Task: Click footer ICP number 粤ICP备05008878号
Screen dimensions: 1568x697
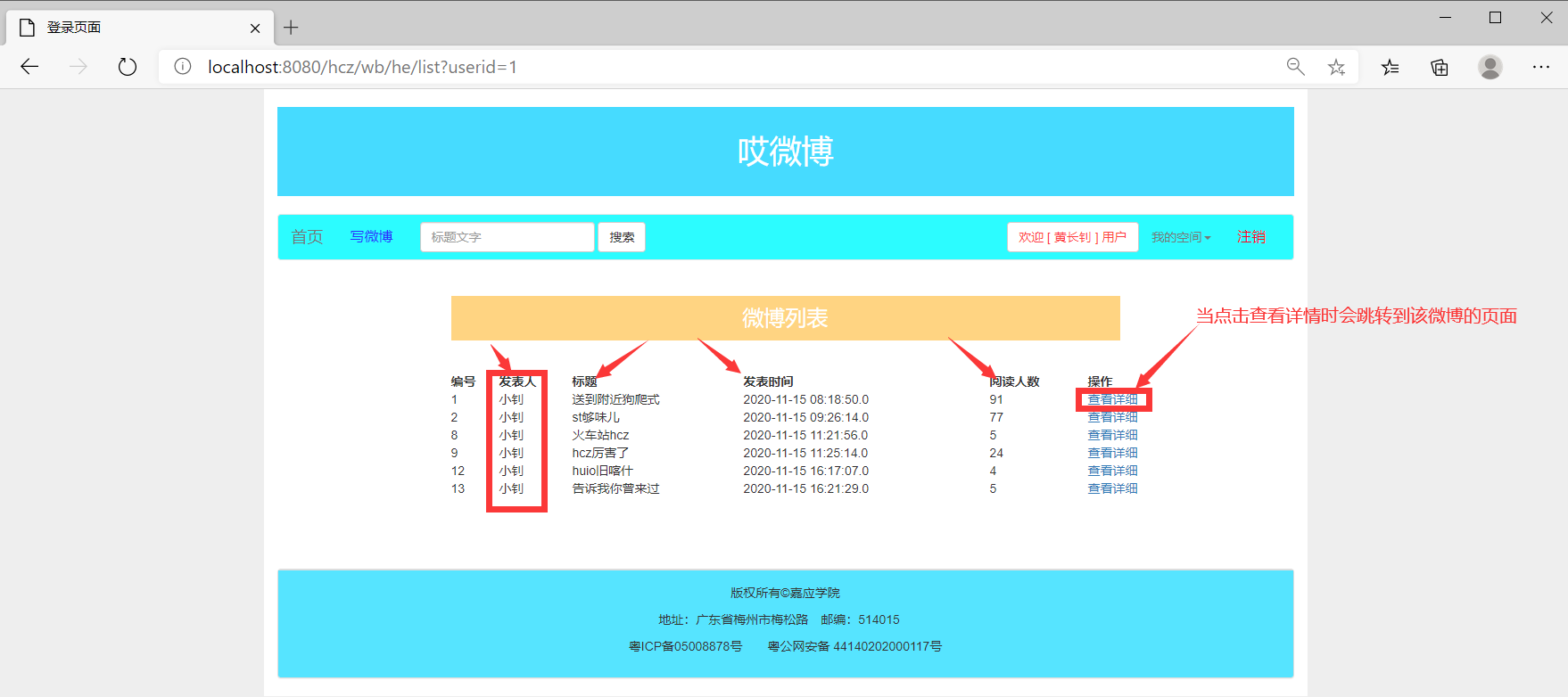Action: 685,646
